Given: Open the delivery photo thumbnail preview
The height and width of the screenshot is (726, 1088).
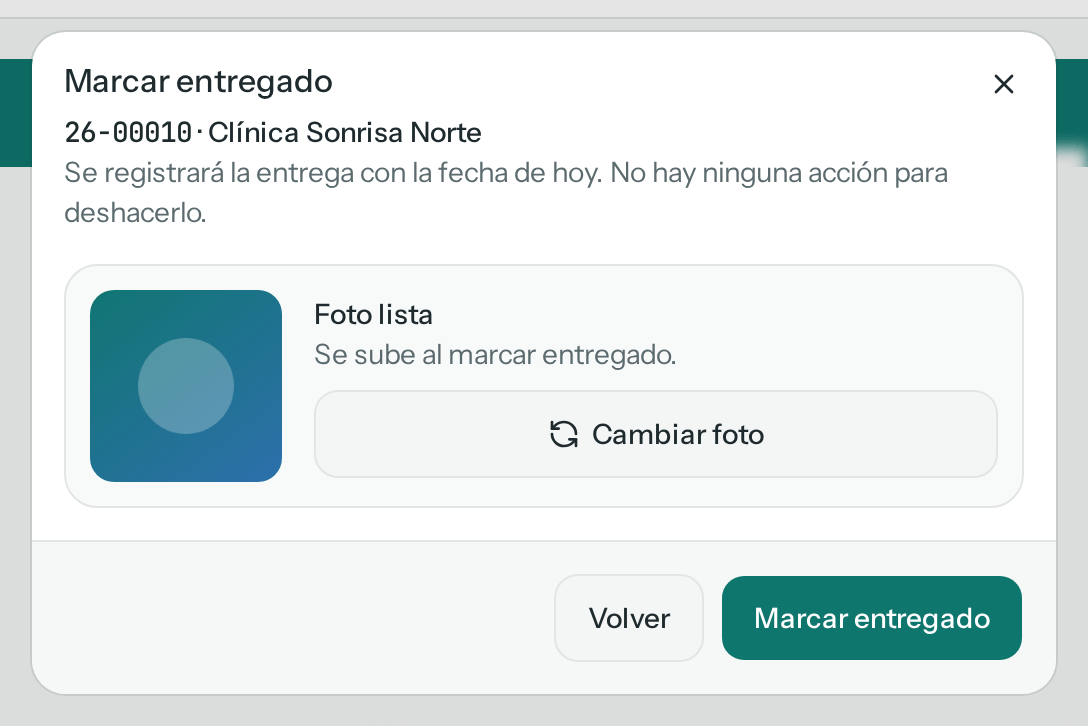Looking at the screenshot, I should point(186,386).
